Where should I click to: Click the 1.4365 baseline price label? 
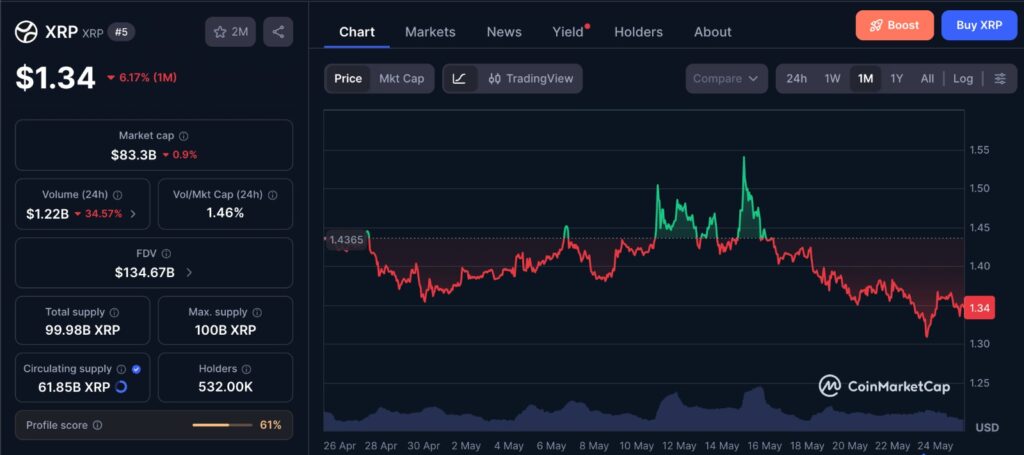click(345, 240)
